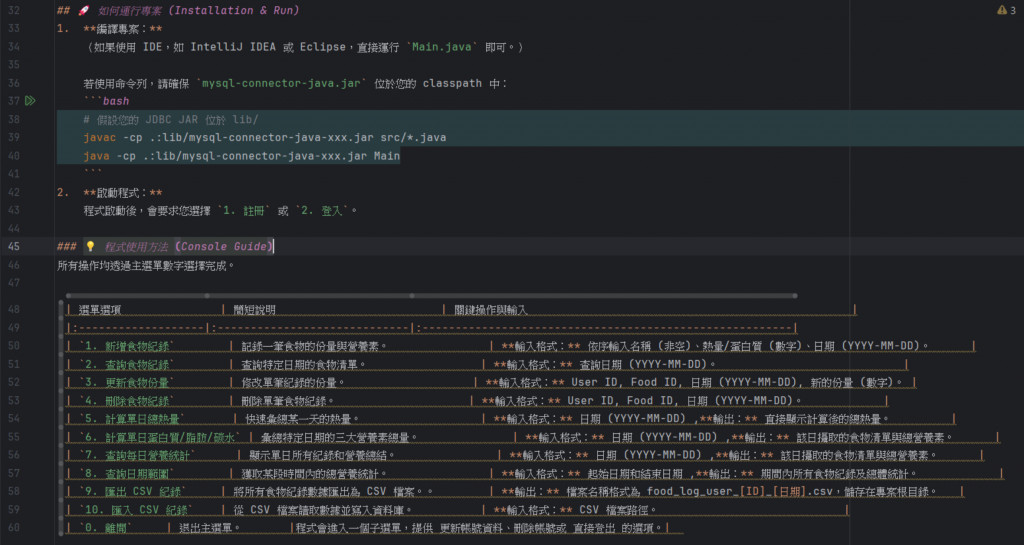
Task: Click the '選單選項' table header
Action: tap(100, 310)
